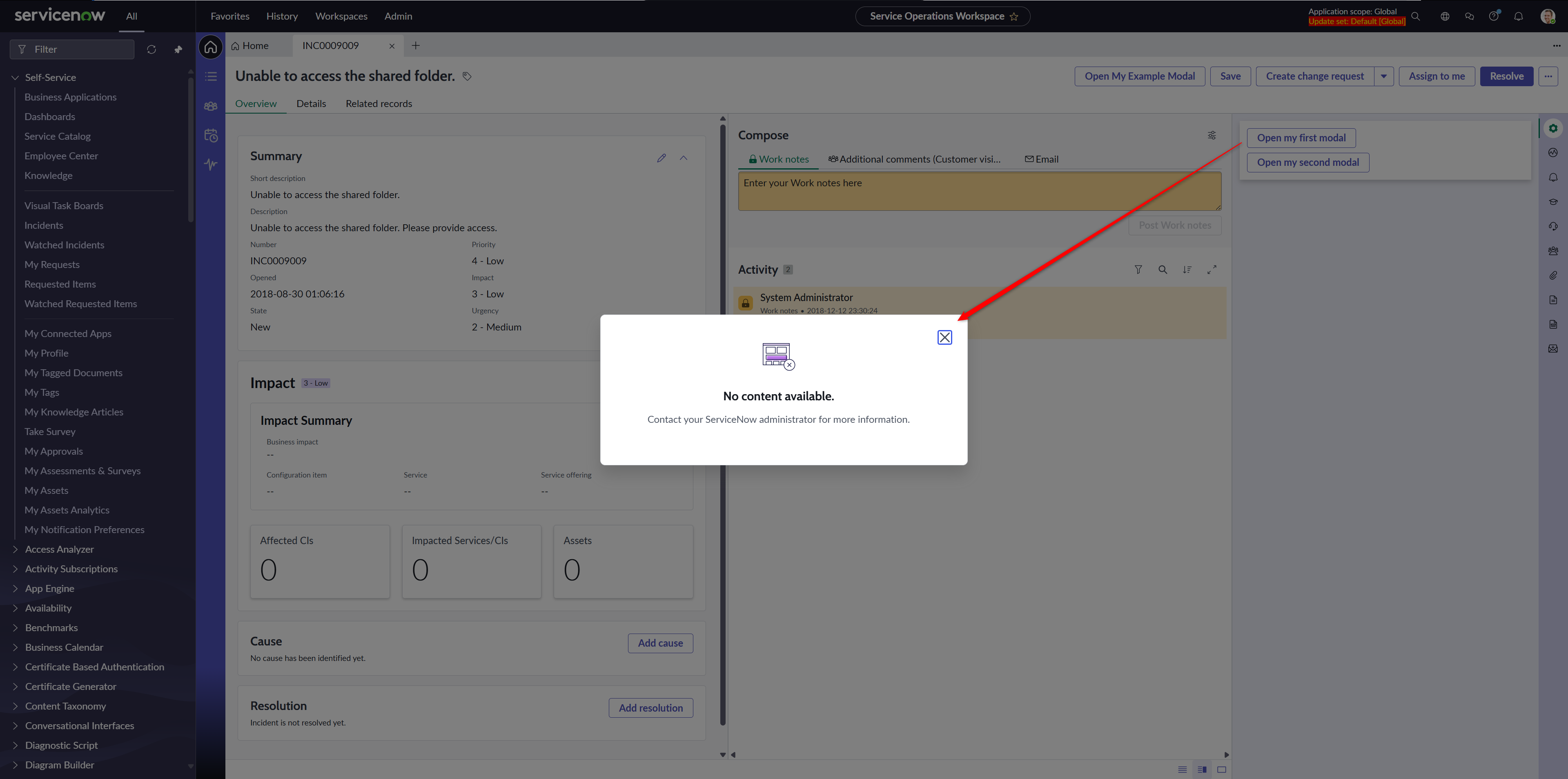Click the tag icon beside incident title
This screenshot has height=779, width=1568.
tap(466, 76)
